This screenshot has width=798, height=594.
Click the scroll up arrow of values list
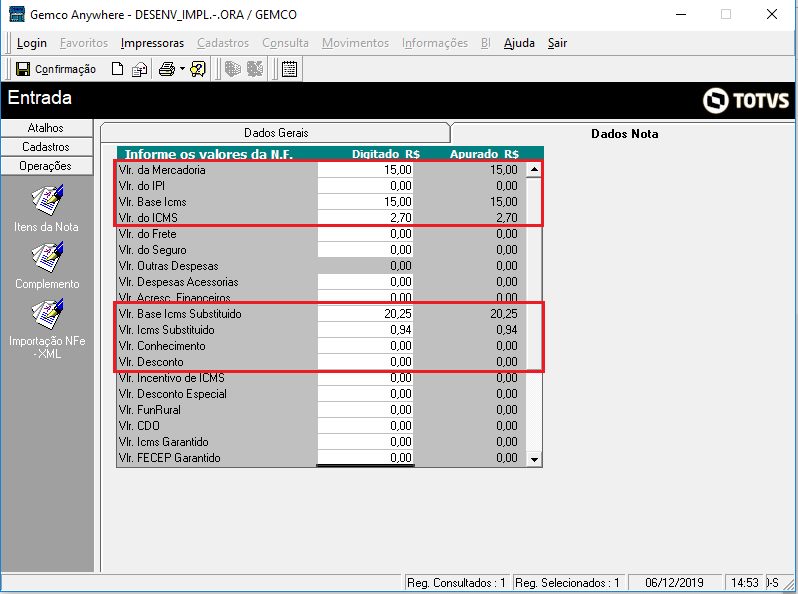534,169
